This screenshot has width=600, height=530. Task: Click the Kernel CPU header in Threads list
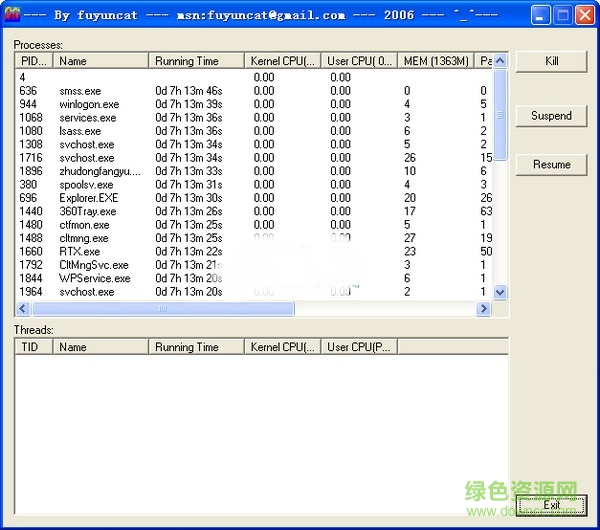(x=284, y=347)
